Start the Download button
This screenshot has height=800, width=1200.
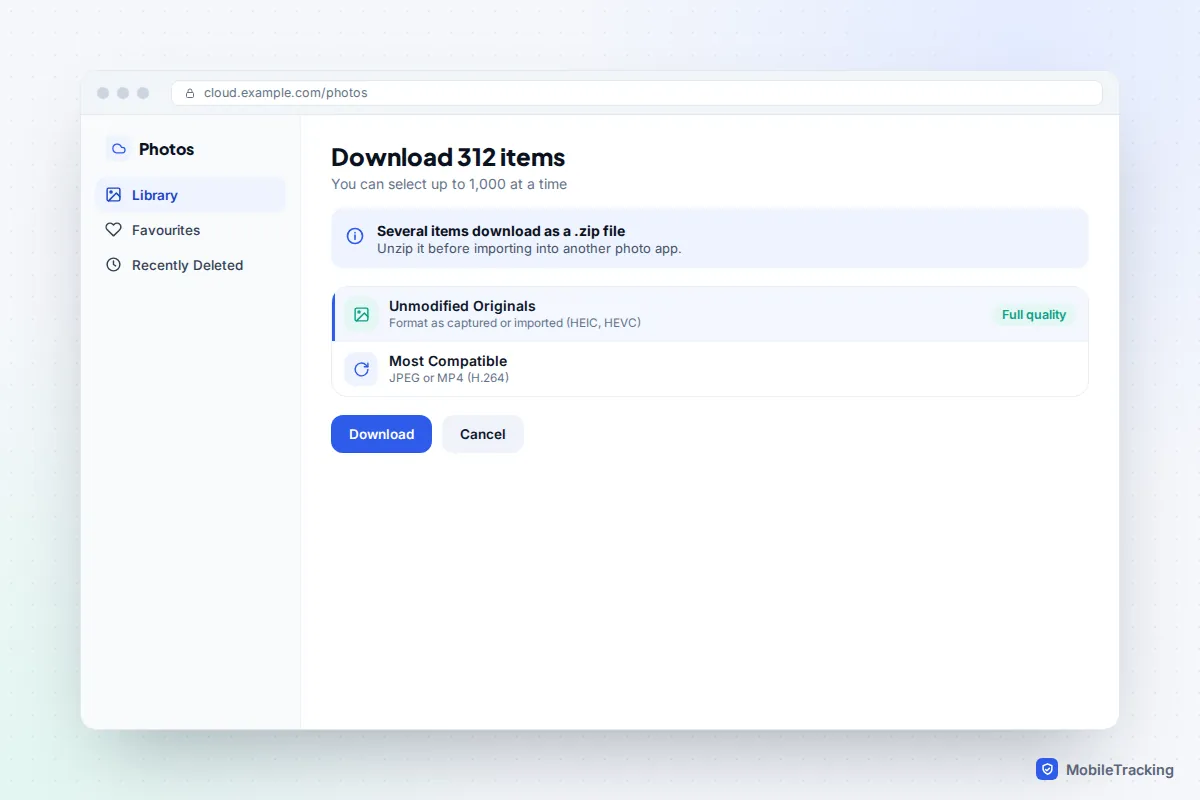381,434
